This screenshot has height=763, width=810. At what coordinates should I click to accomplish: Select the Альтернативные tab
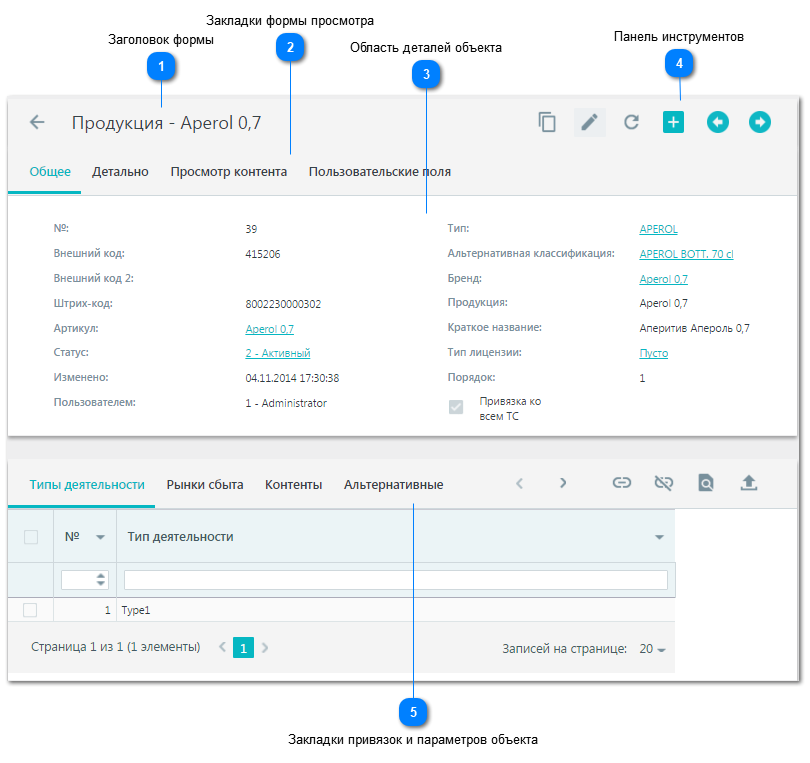(x=394, y=485)
